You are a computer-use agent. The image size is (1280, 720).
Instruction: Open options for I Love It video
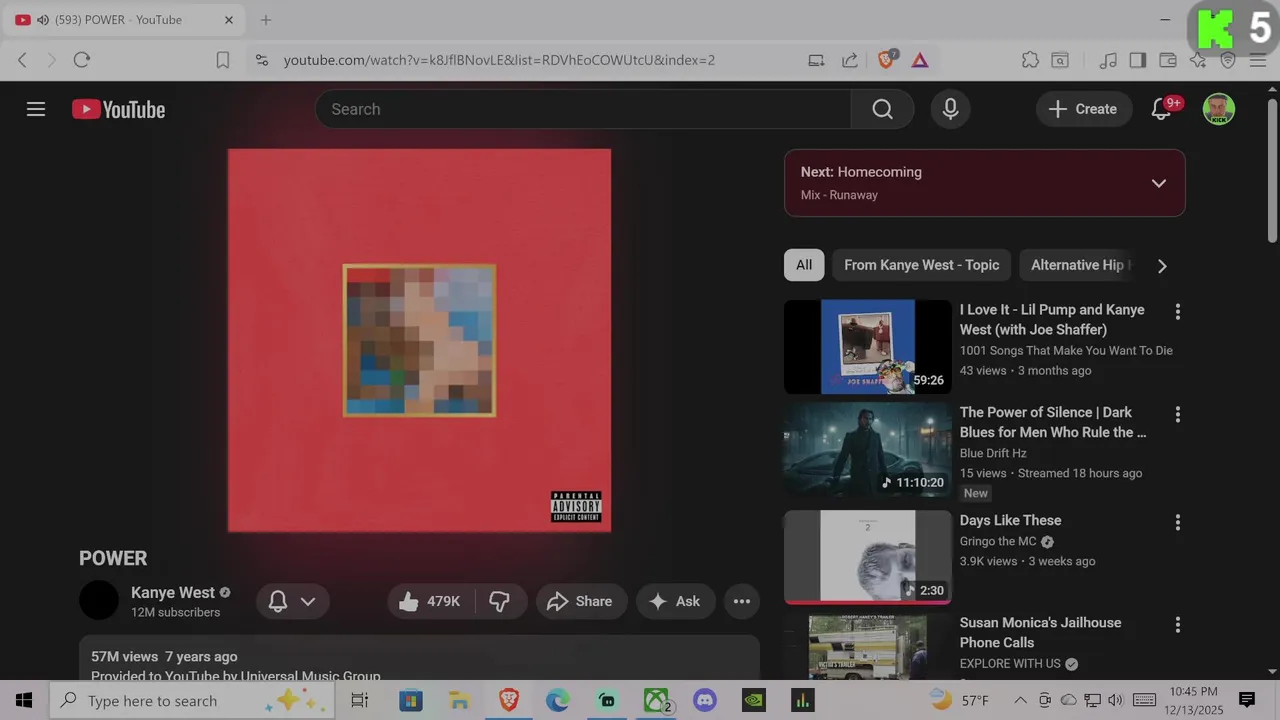[1177, 311]
